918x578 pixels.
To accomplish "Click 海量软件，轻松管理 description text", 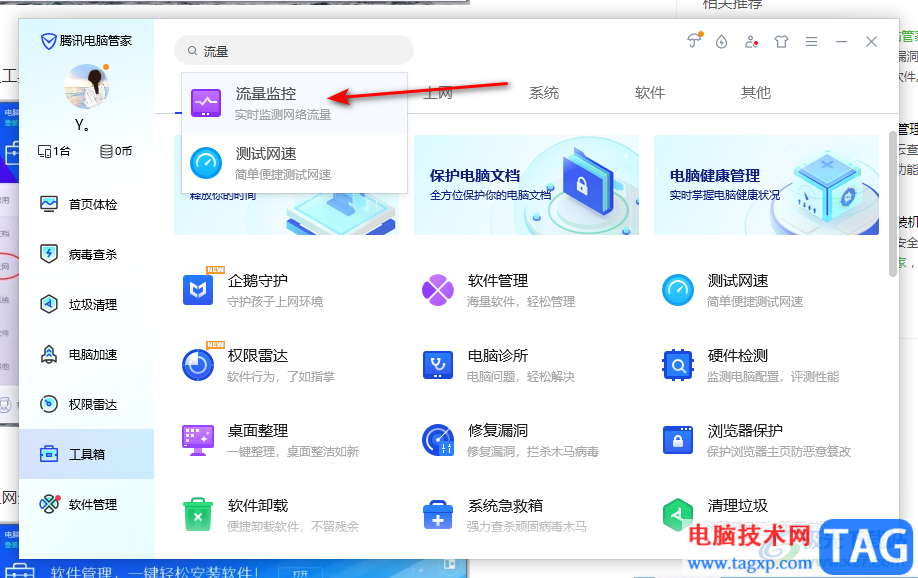I will pos(521,302).
